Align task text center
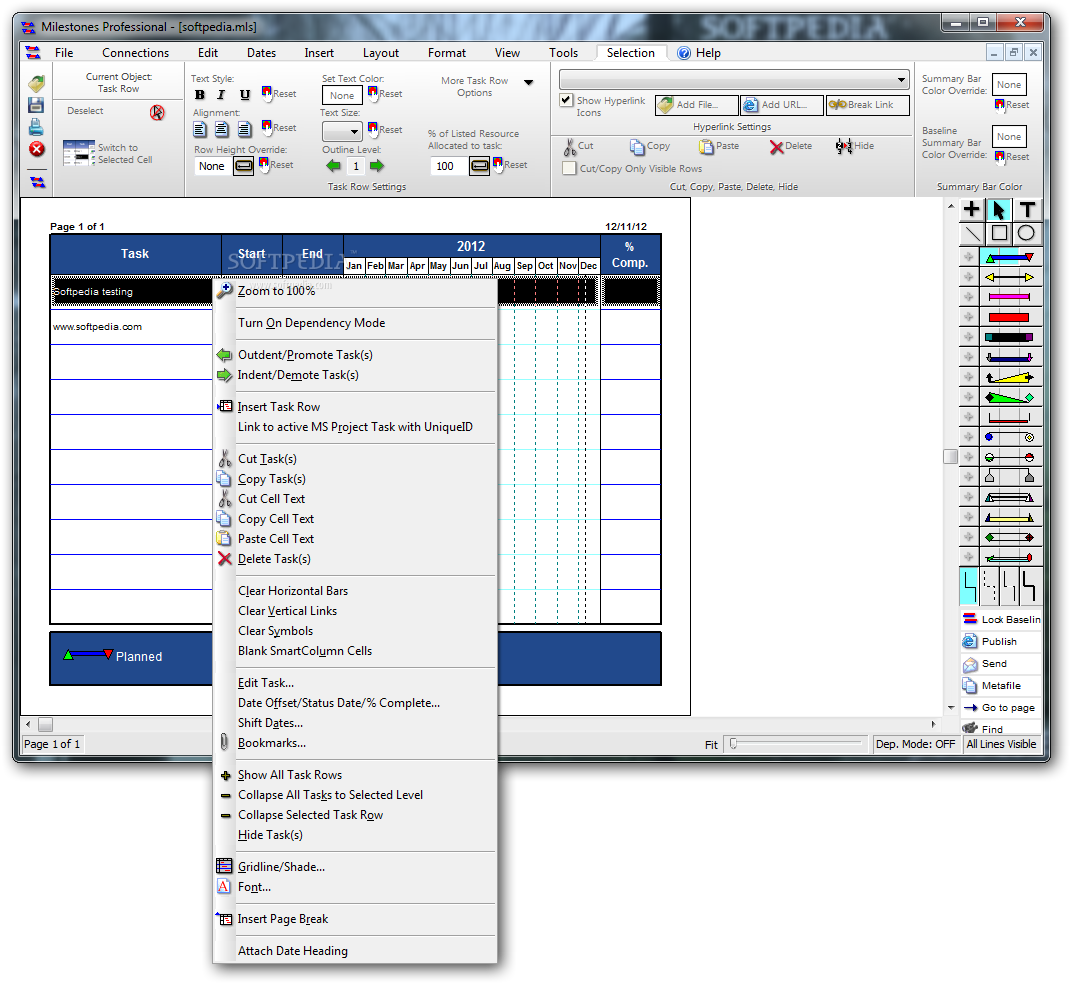The image size is (1071, 984). [x=222, y=128]
